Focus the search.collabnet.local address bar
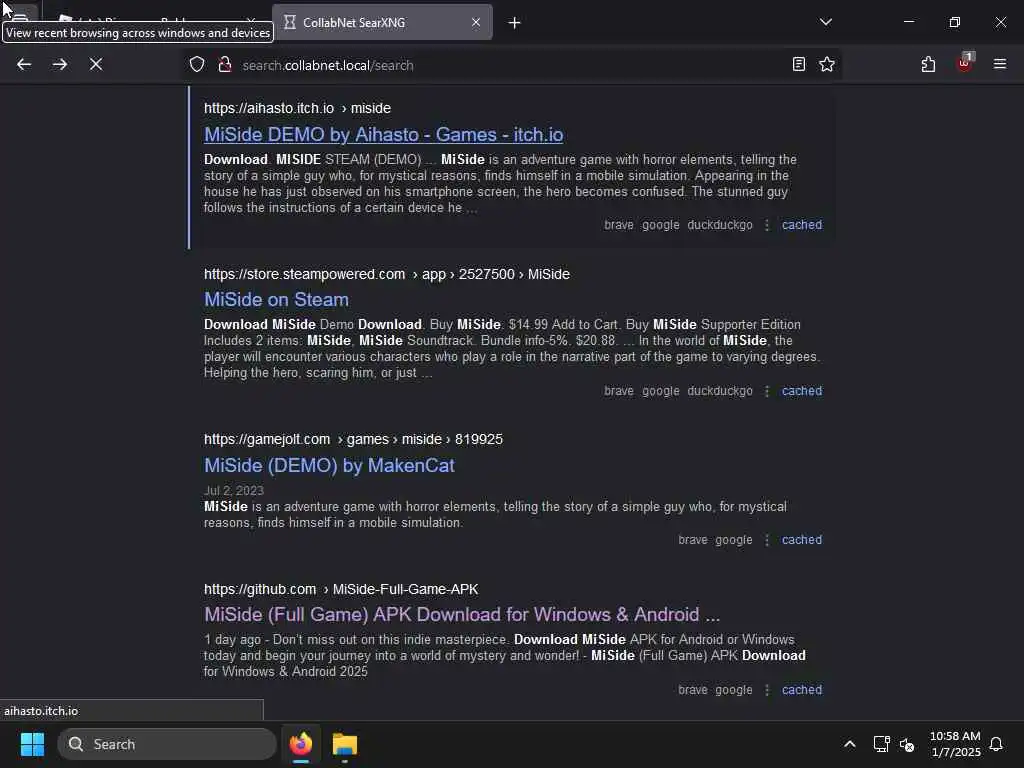Screen dimensions: 1024x768 (509, 65)
